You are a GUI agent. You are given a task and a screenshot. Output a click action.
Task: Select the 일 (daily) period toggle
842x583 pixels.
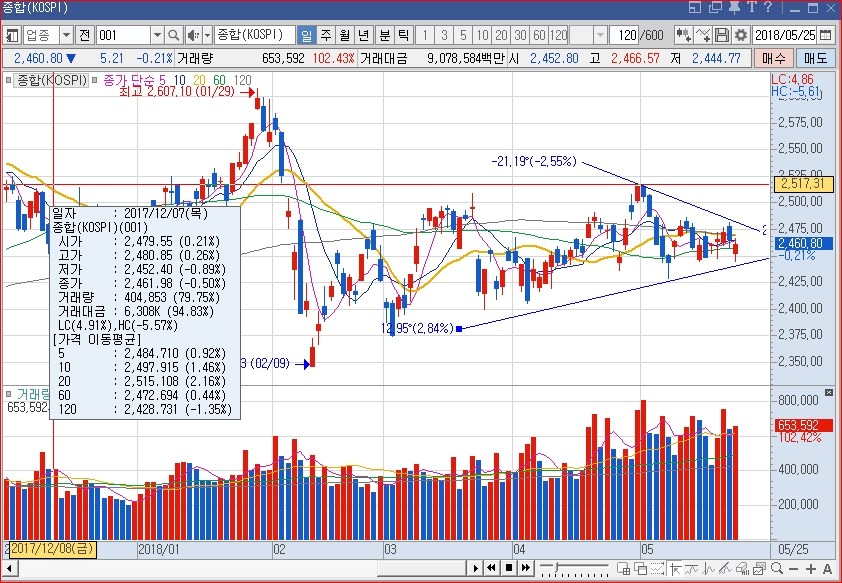pyautogui.click(x=306, y=35)
